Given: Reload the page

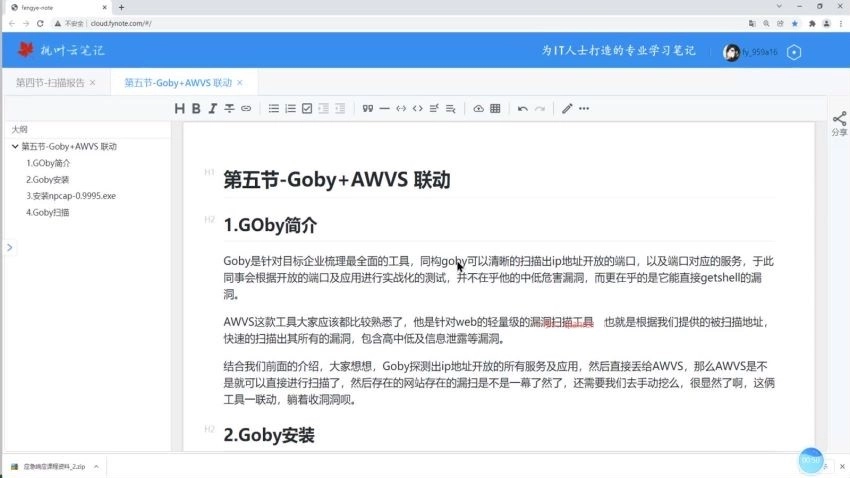Looking at the screenshot, I should [40, 23].
